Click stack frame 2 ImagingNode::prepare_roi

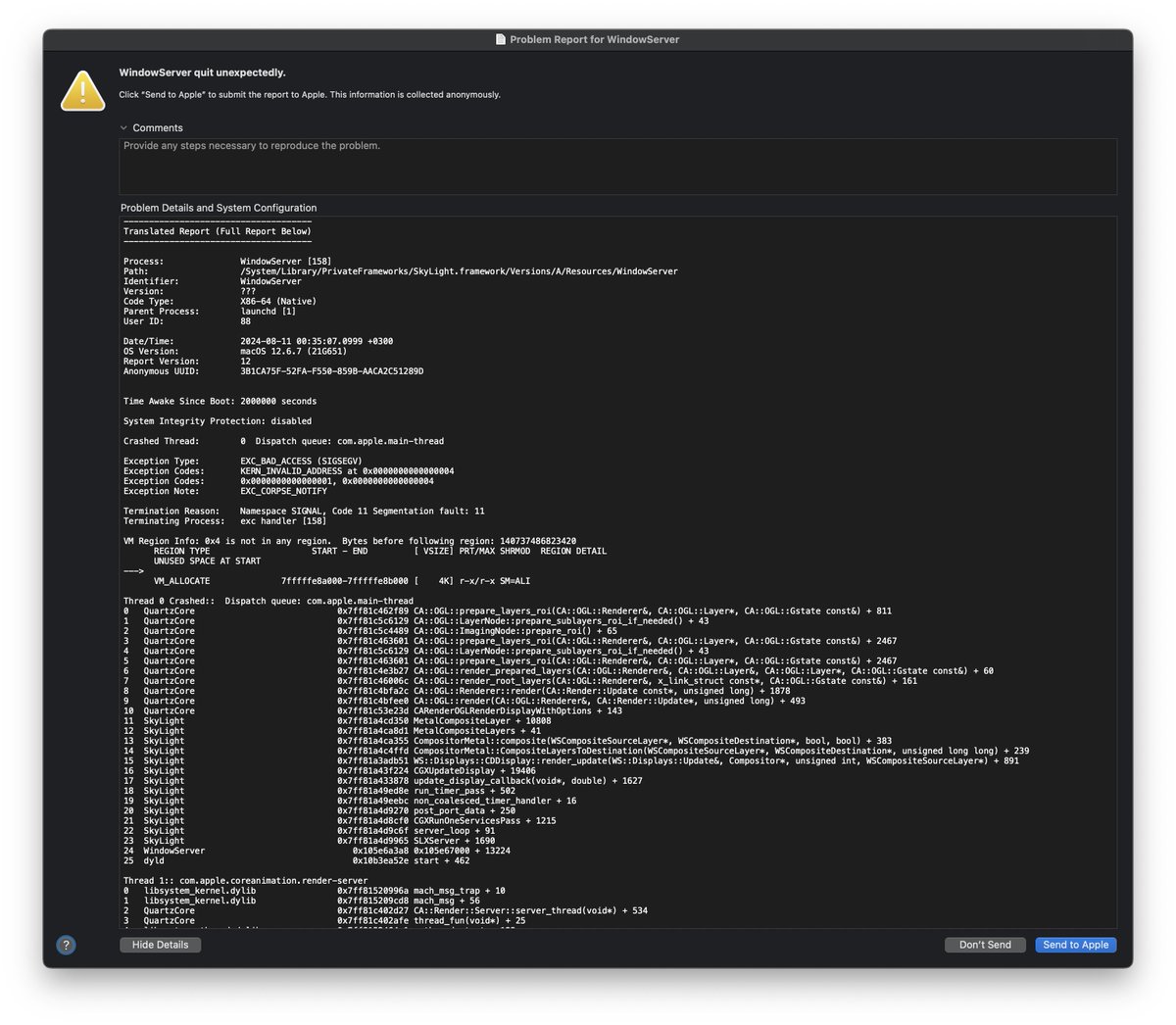coord(370,631)
